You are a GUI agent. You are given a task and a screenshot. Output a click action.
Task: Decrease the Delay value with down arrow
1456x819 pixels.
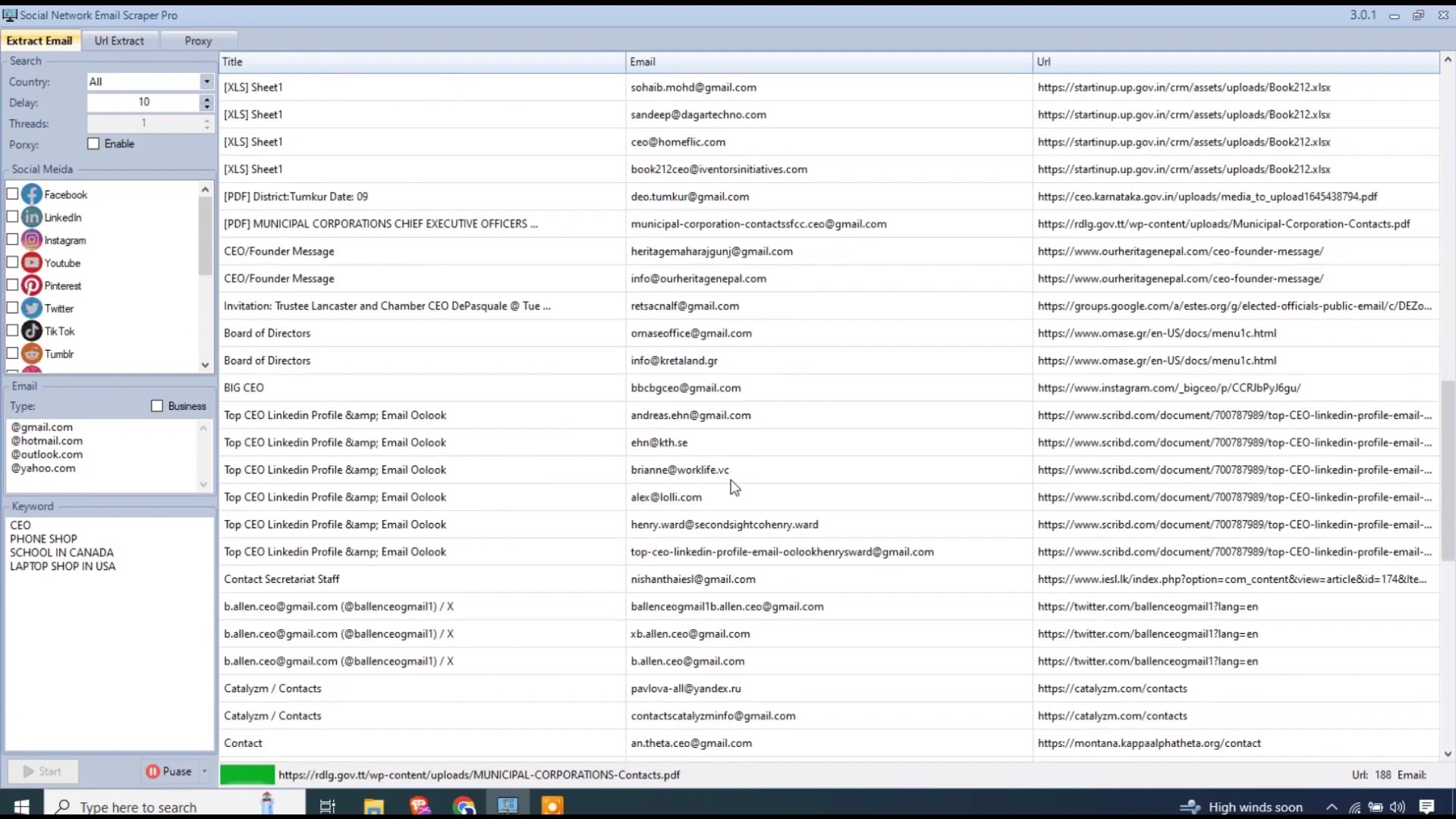[x=206, y=106]
